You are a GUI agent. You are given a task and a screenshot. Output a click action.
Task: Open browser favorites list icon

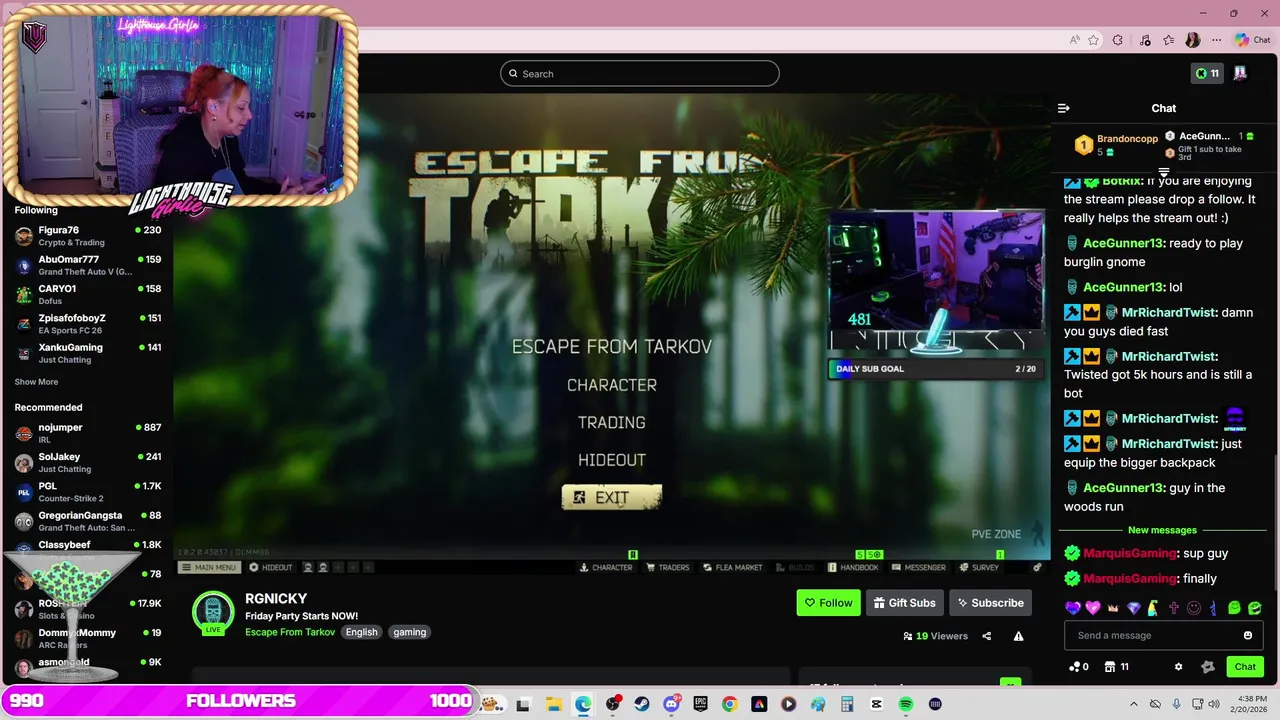[1168, 40]
